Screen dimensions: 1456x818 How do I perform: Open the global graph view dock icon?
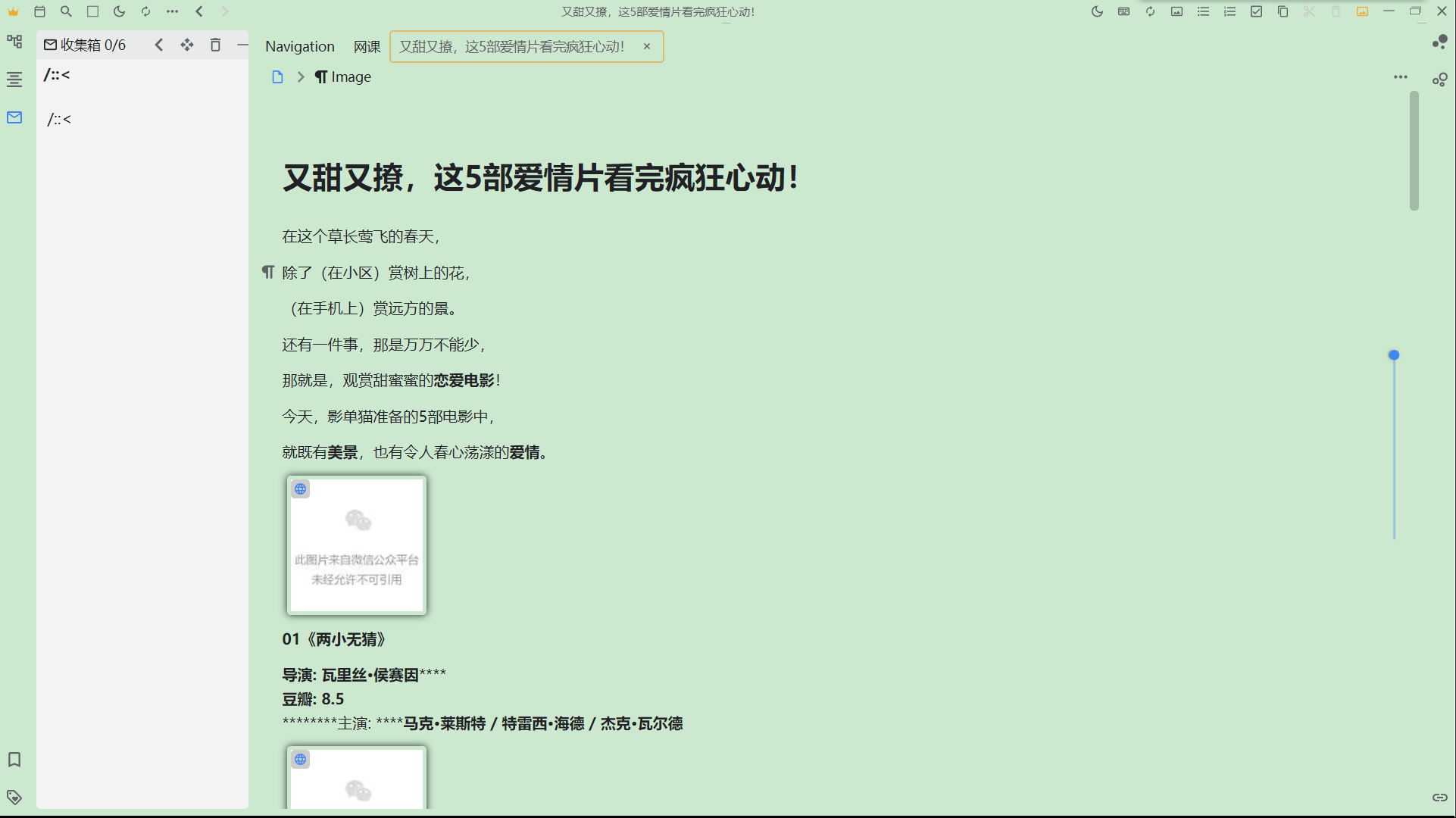1440,42
